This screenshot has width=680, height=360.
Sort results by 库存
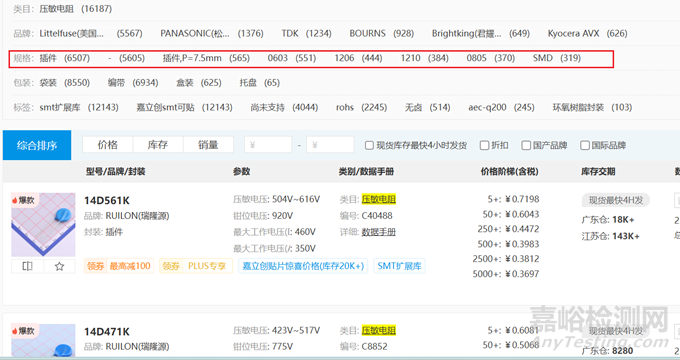click(x=158, y=145)
